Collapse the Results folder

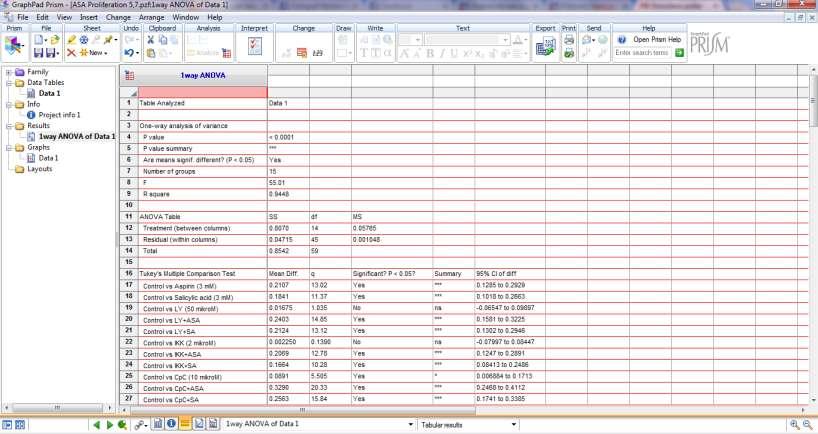pos(9,126)
